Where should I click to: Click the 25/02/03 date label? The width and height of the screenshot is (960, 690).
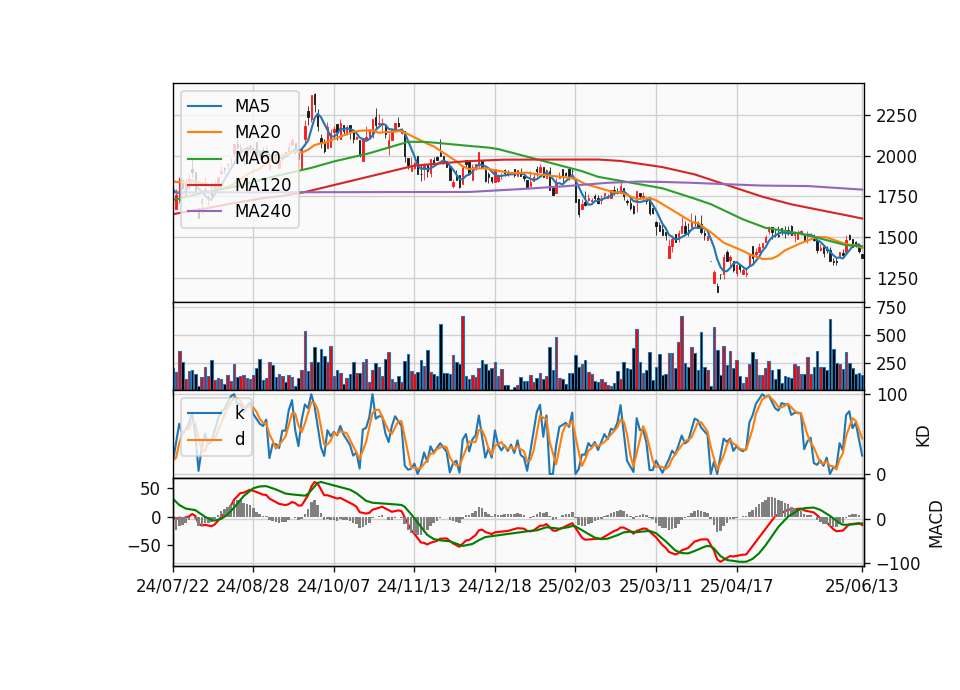point(575,586)
